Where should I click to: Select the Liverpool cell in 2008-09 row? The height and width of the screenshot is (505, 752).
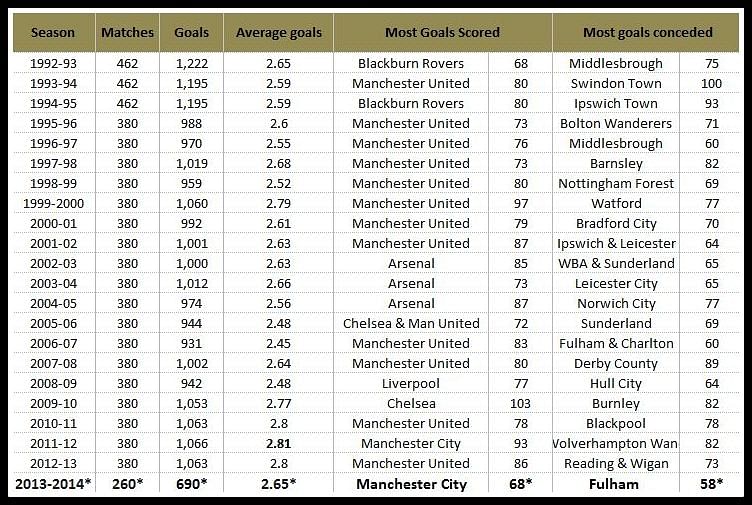(411, 384)
